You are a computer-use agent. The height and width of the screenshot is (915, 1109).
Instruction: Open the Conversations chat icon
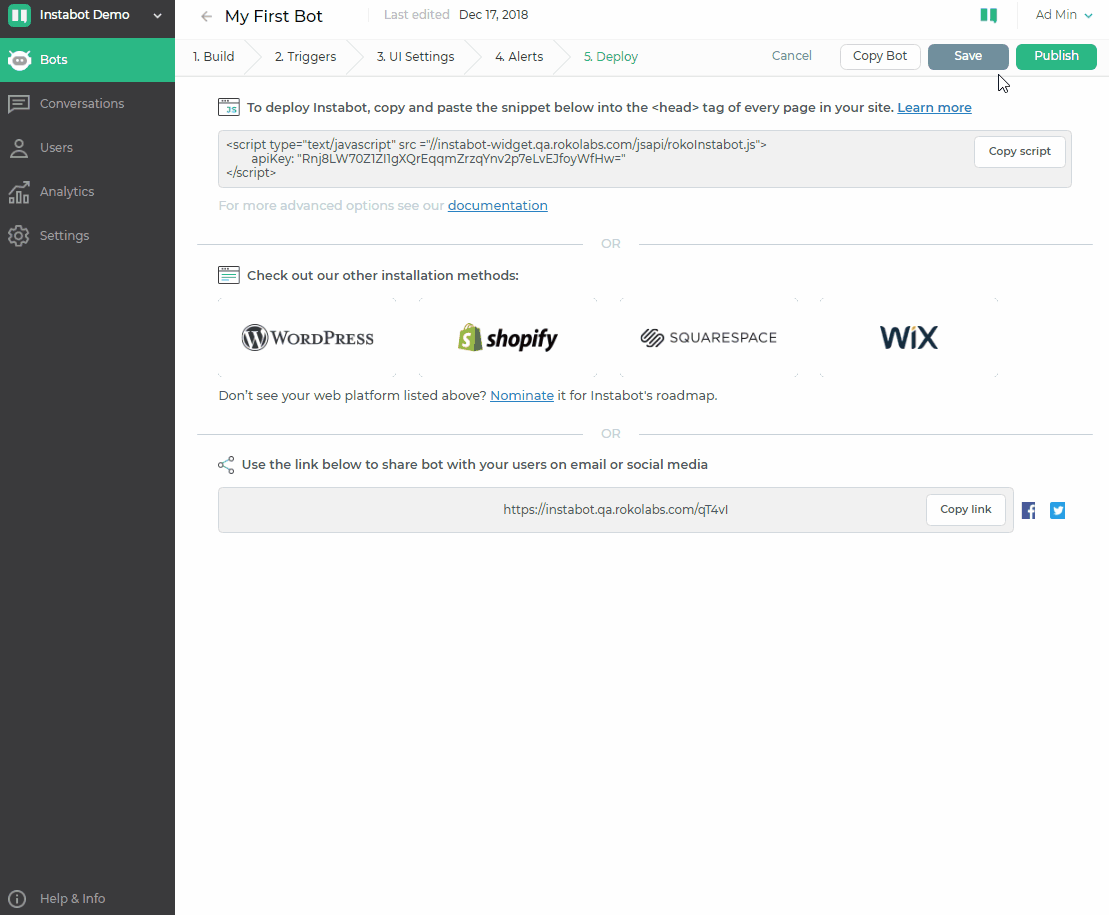[18, 104]
